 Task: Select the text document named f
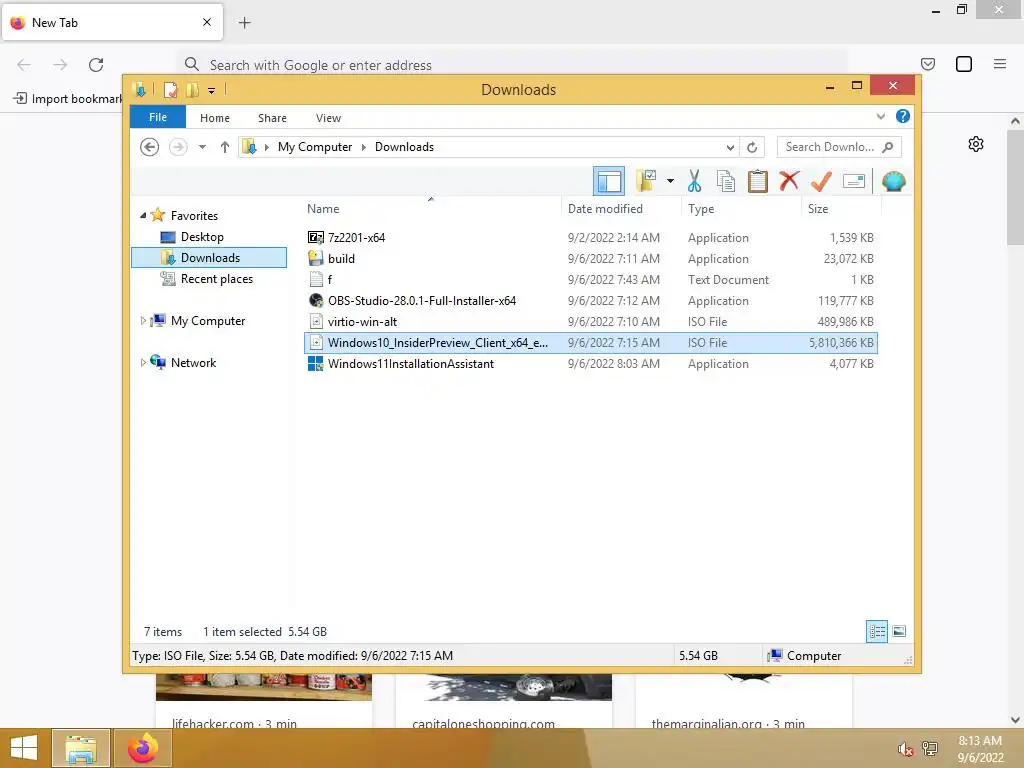point(590,280)
